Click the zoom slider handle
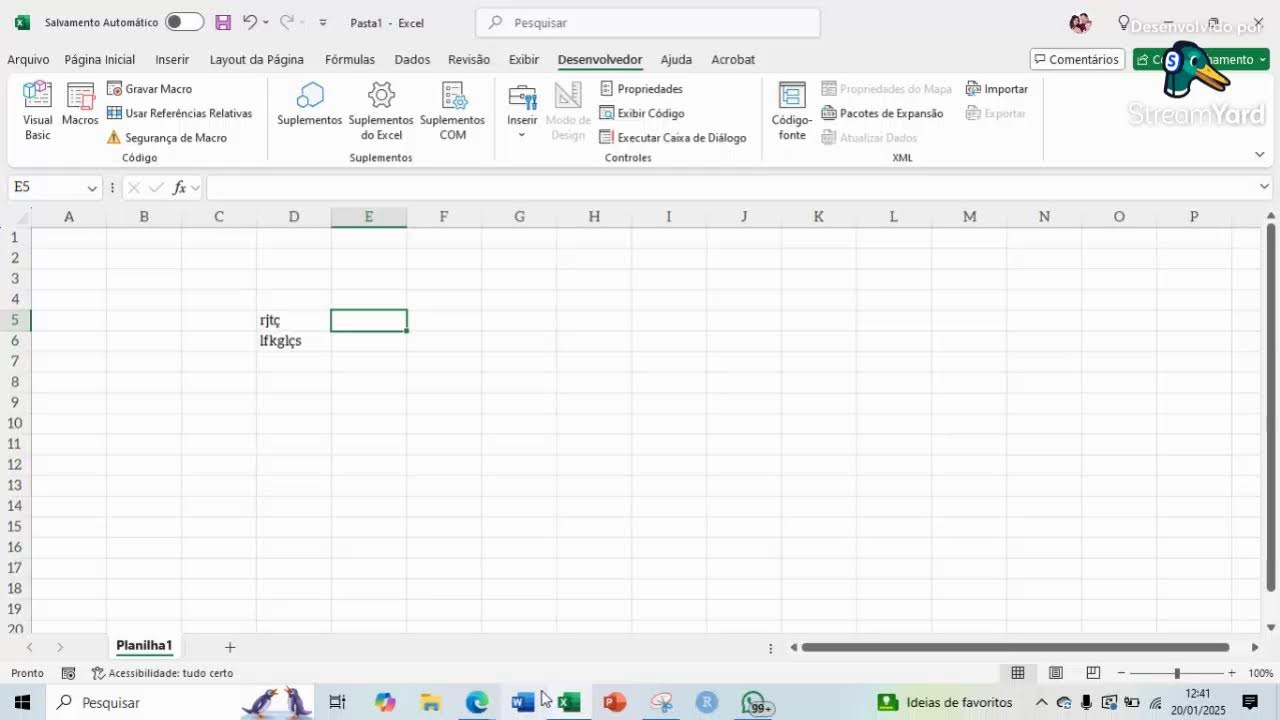The image size is (1280, 720). (x=1177, y=673)
